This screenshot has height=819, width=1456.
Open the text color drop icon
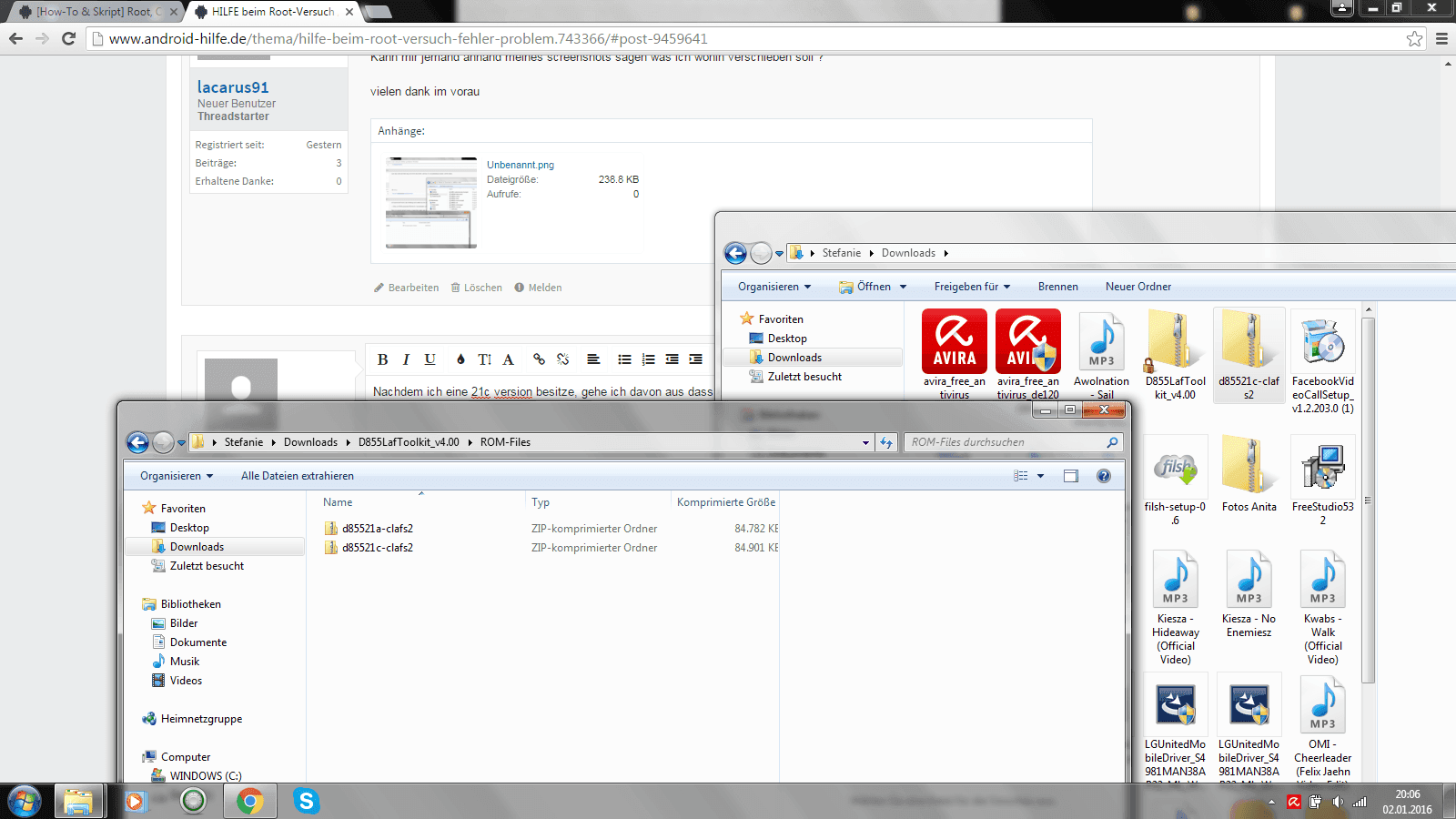[x=460, y=359]
